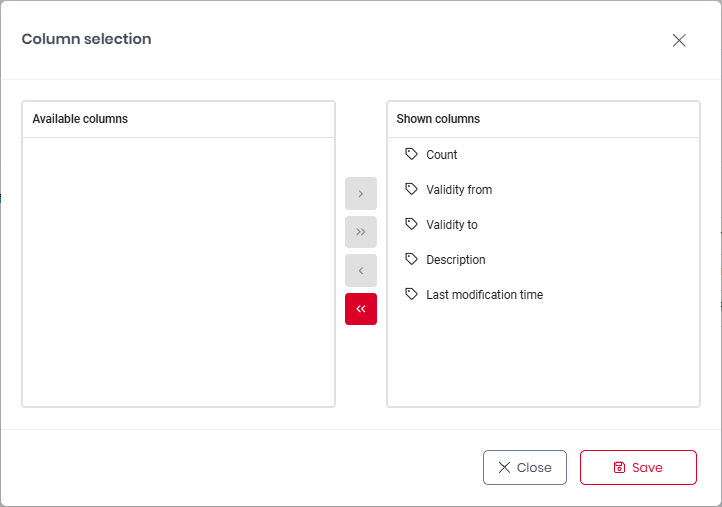Save the column selection
Screen dimensions: 722x507
point(638,467)
